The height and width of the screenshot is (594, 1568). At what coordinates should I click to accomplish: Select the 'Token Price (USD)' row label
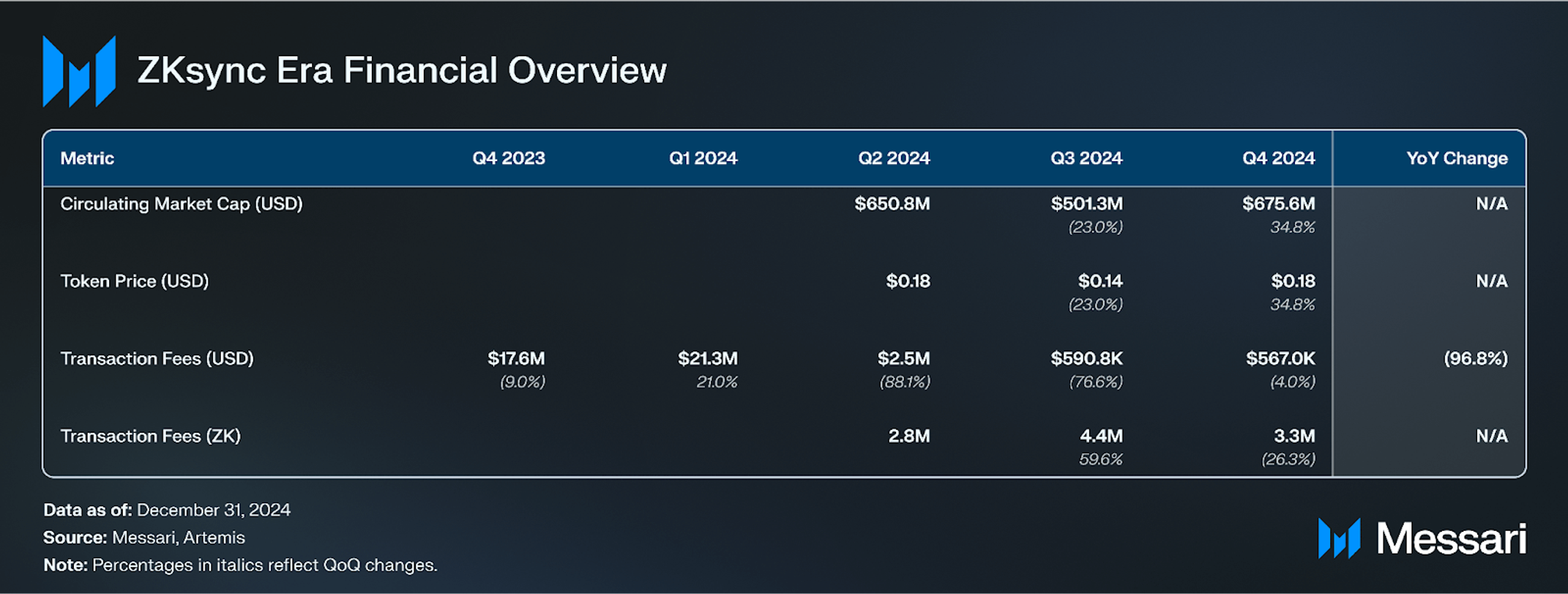click(135, 281)
